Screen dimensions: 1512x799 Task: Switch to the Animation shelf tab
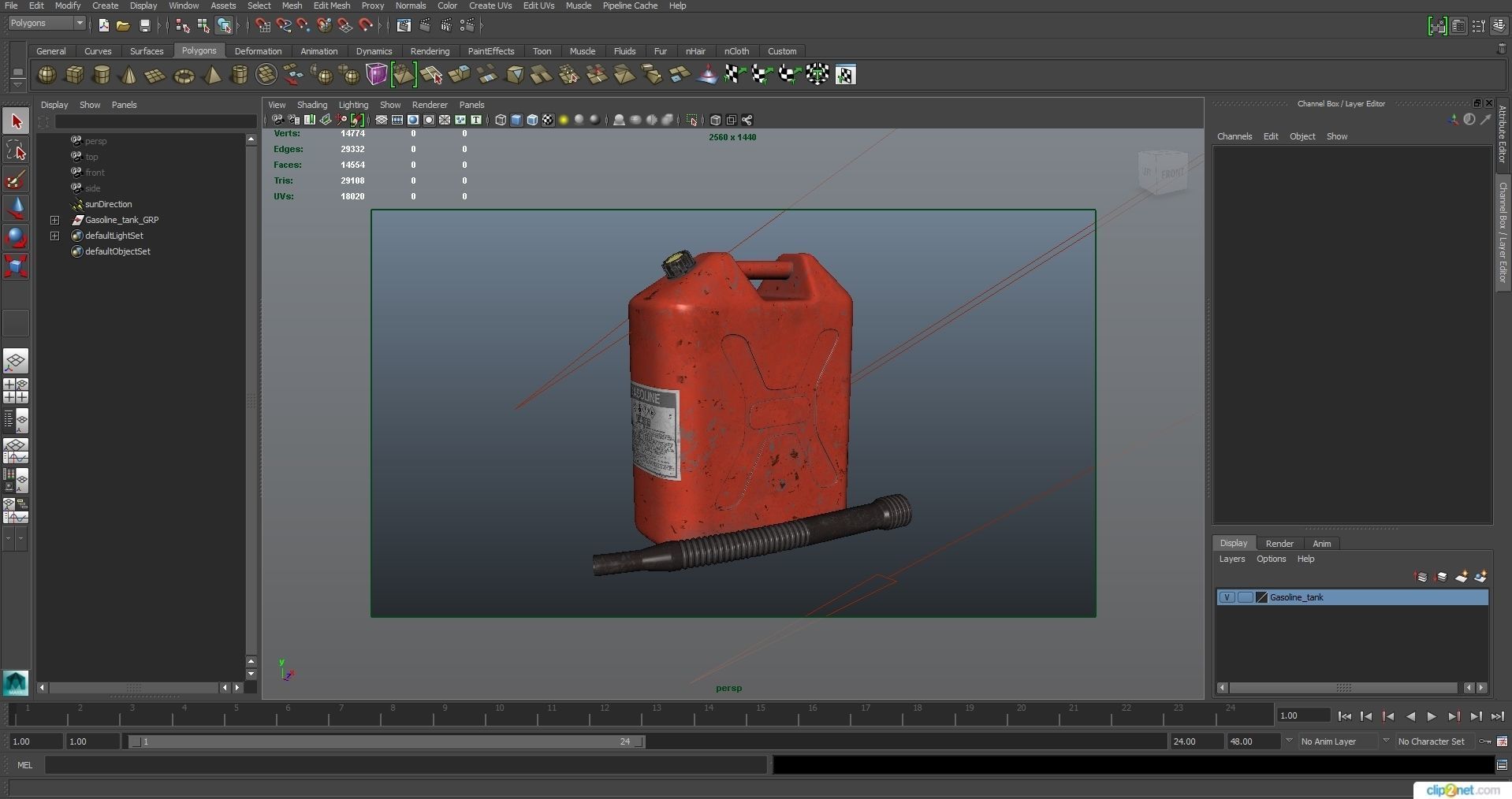tap(319, 51)
